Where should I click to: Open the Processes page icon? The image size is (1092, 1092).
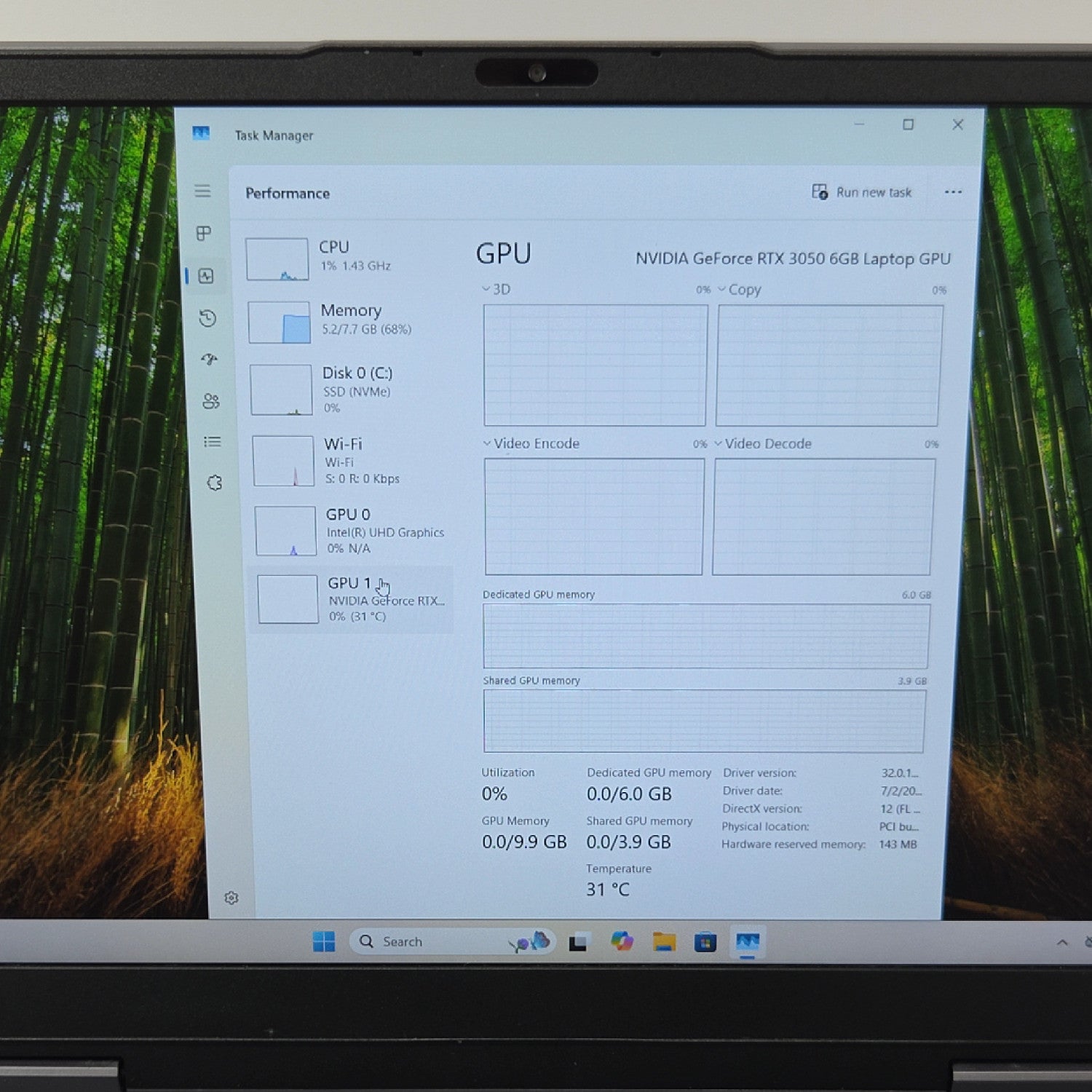click(x=204, y=233)
